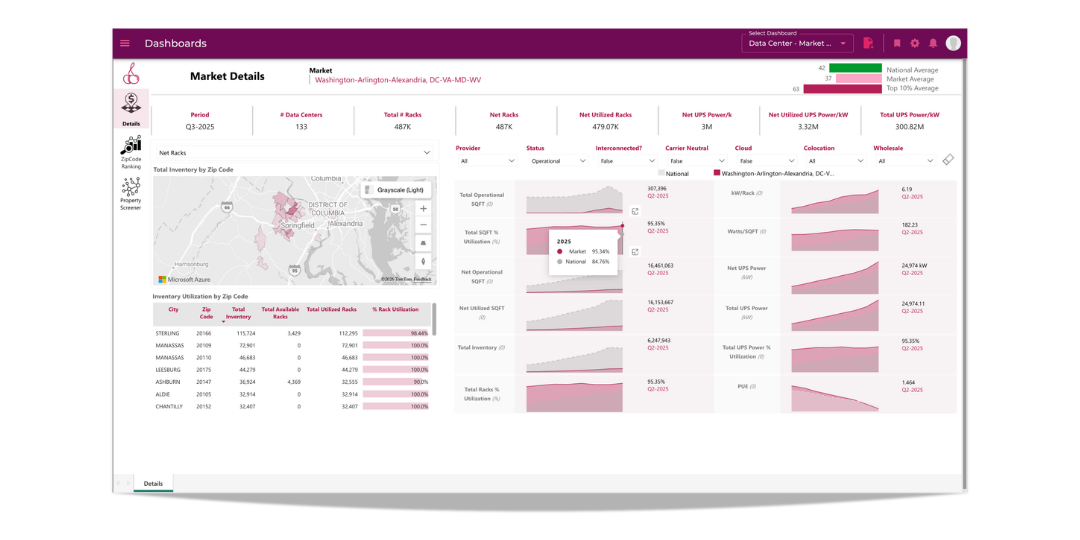Check notifications bell icon
The image size is (1080, 540).
[933, 43]
